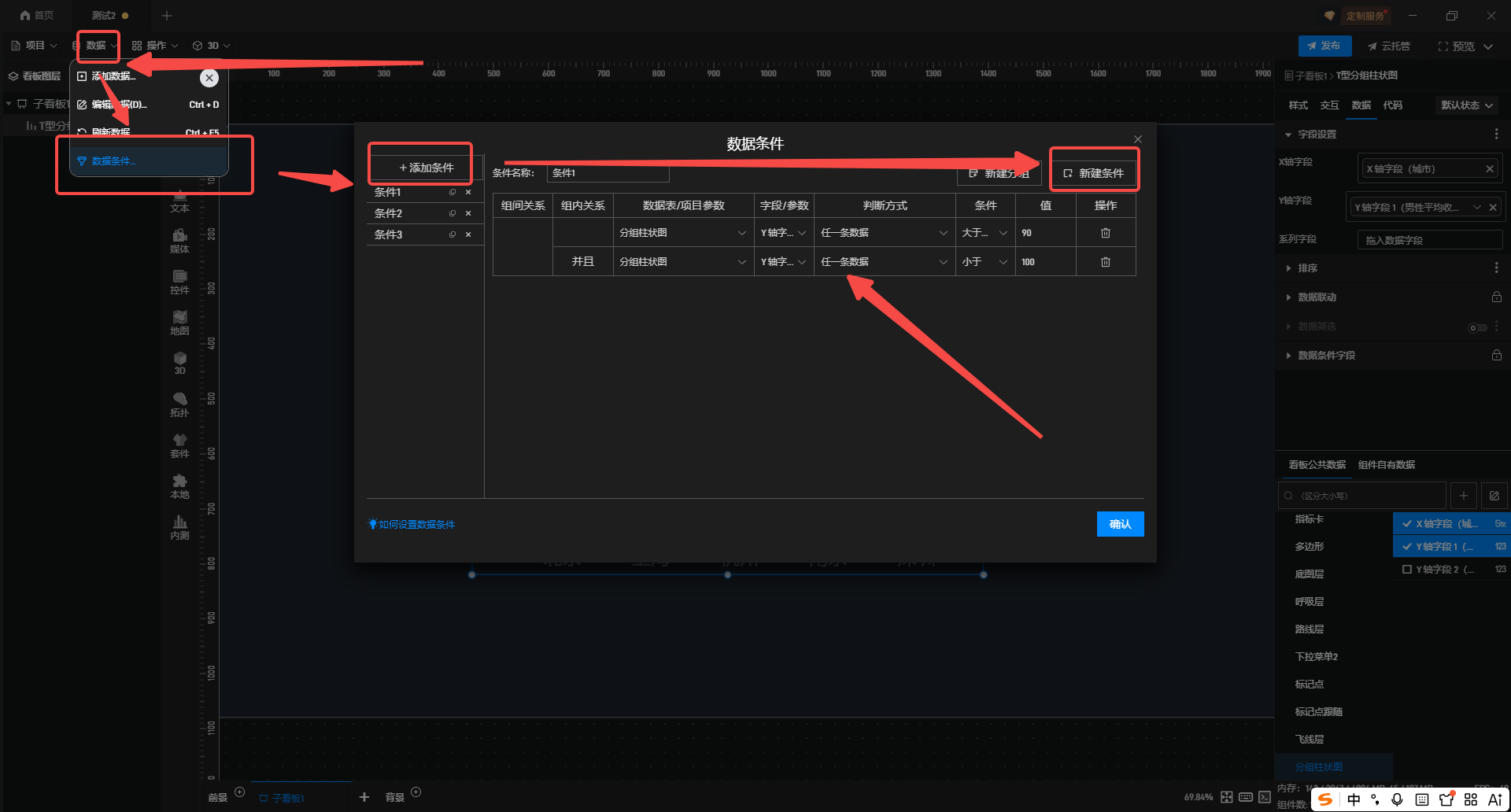Select 数据条件 from the data menu

[x=113, y=161]
